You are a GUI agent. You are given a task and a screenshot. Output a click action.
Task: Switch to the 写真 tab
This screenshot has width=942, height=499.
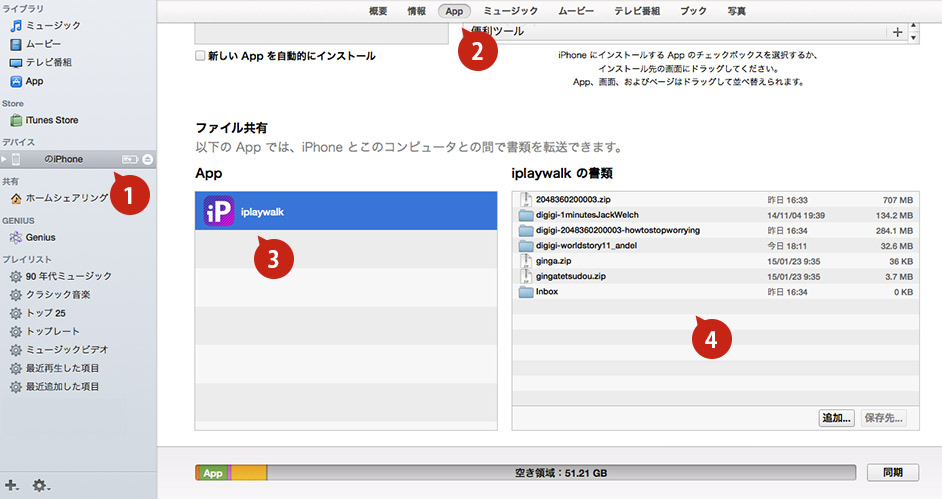coord(737,11)
